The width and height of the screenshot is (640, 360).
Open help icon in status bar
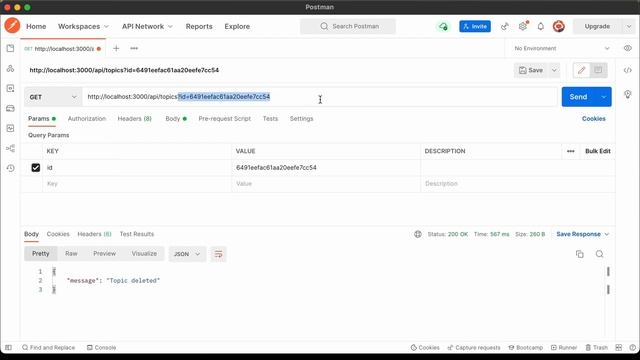pos(632,348)
